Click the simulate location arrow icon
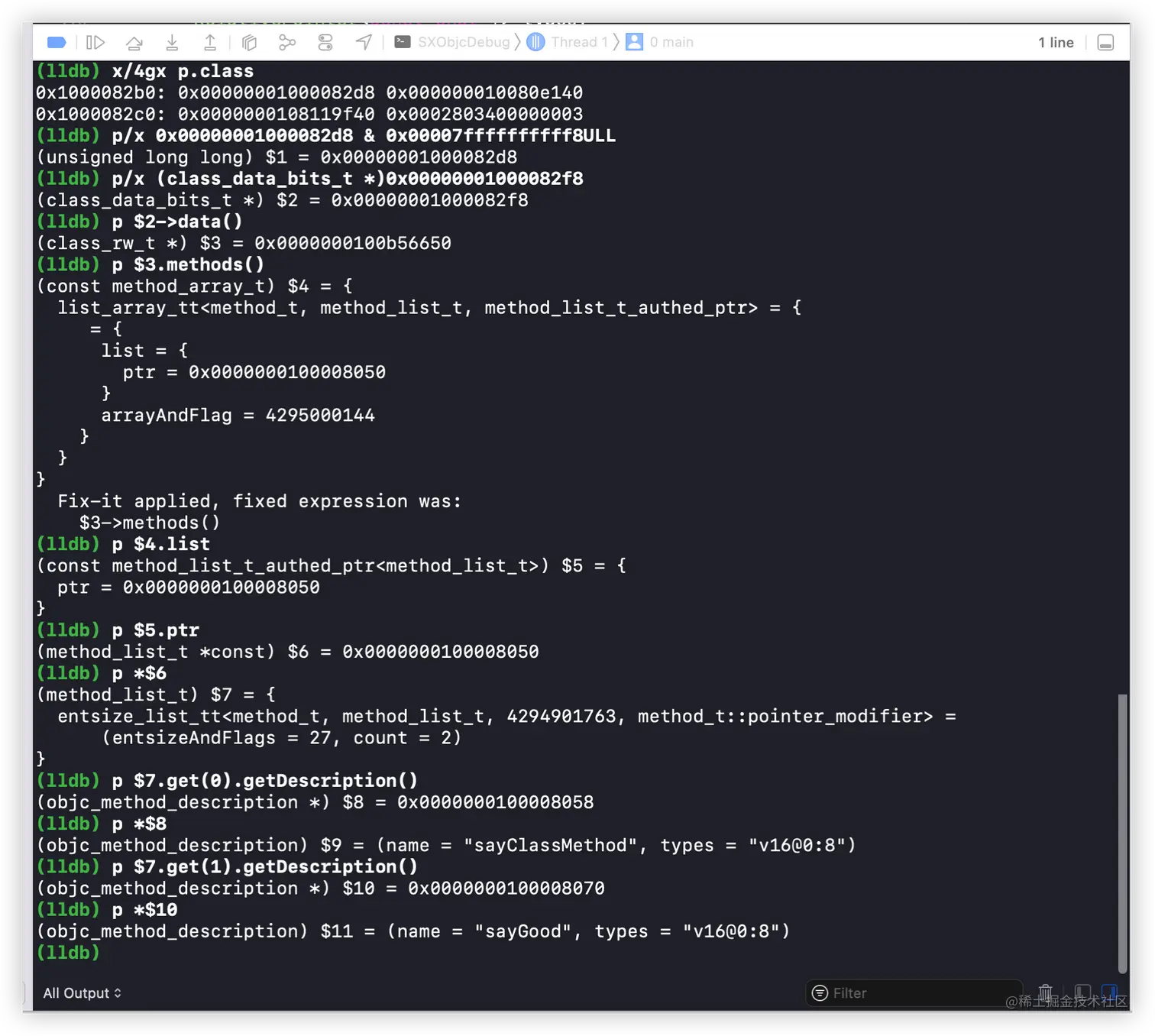This screenshot has width=1155, height=1036. pyautogui.click(x=364, y=42)
